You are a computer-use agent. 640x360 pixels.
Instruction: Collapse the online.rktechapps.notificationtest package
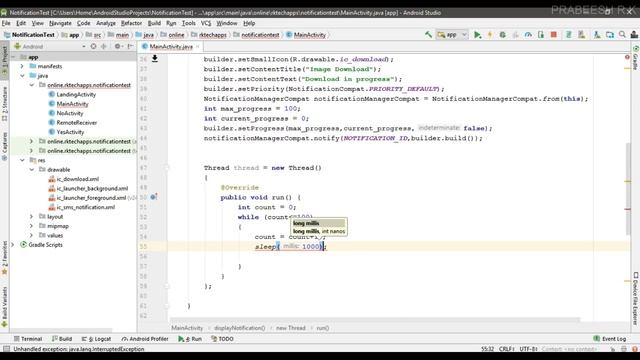tap(32, 85)
